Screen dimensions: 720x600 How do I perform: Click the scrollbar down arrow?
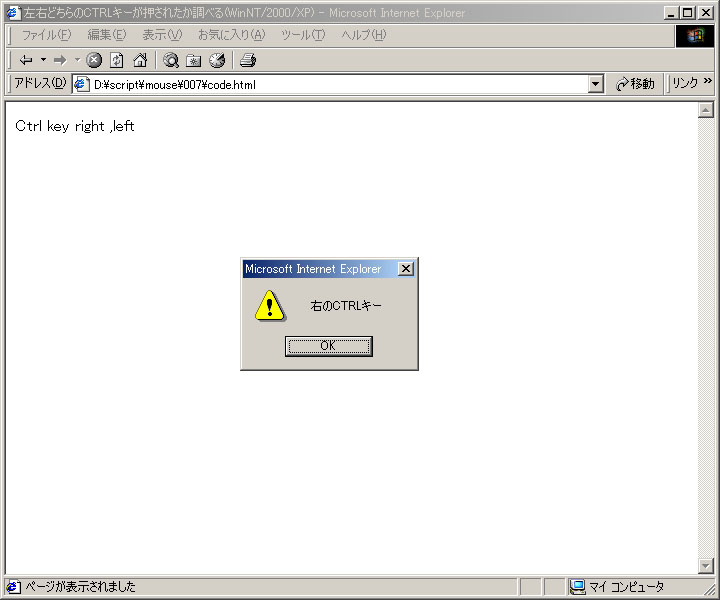point(705,566)
